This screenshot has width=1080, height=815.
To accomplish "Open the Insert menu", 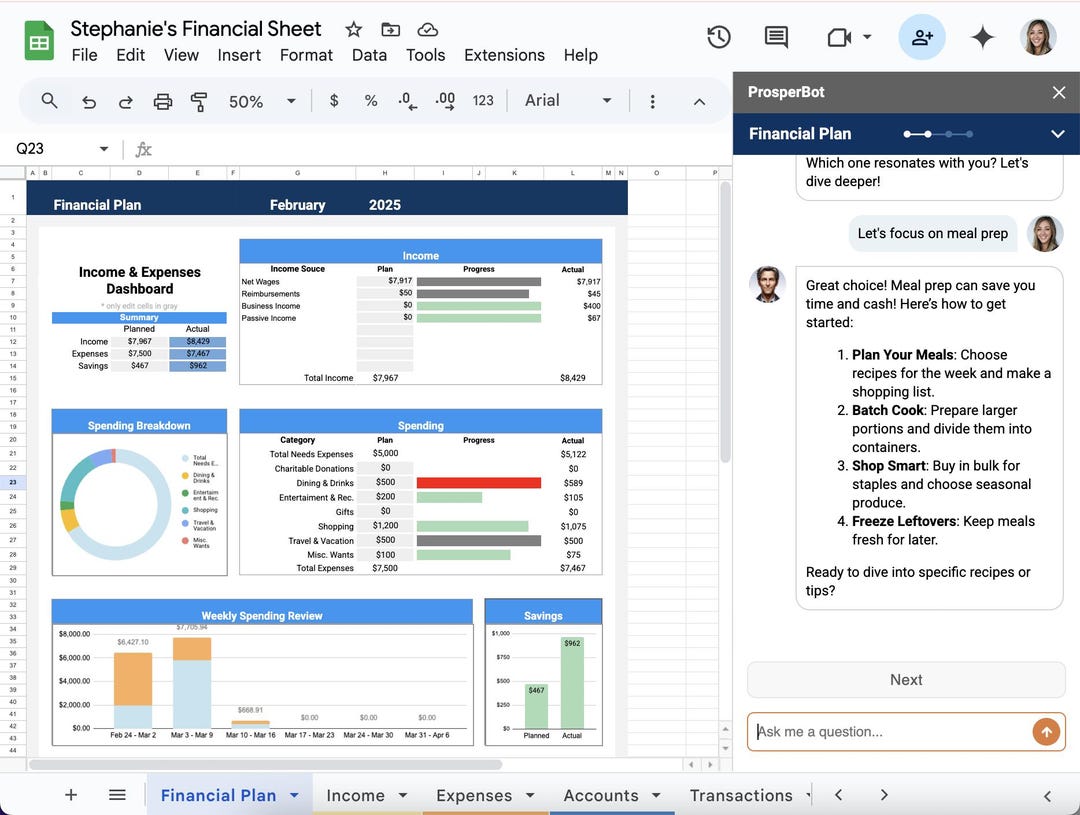I will pyautogui.click(x=239, y=55).
